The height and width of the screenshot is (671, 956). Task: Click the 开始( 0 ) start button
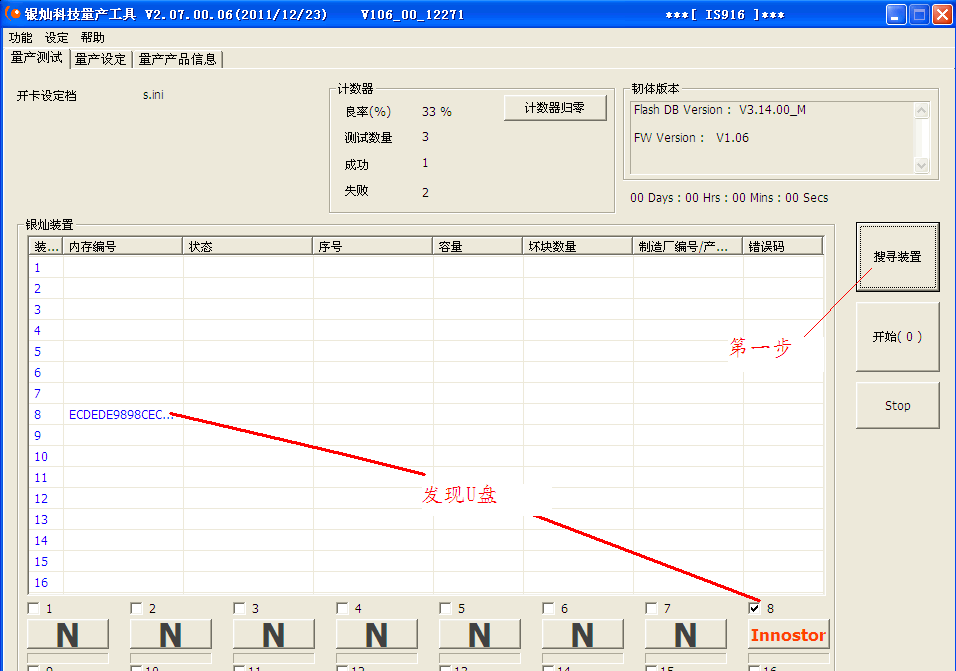pos(897,336)
